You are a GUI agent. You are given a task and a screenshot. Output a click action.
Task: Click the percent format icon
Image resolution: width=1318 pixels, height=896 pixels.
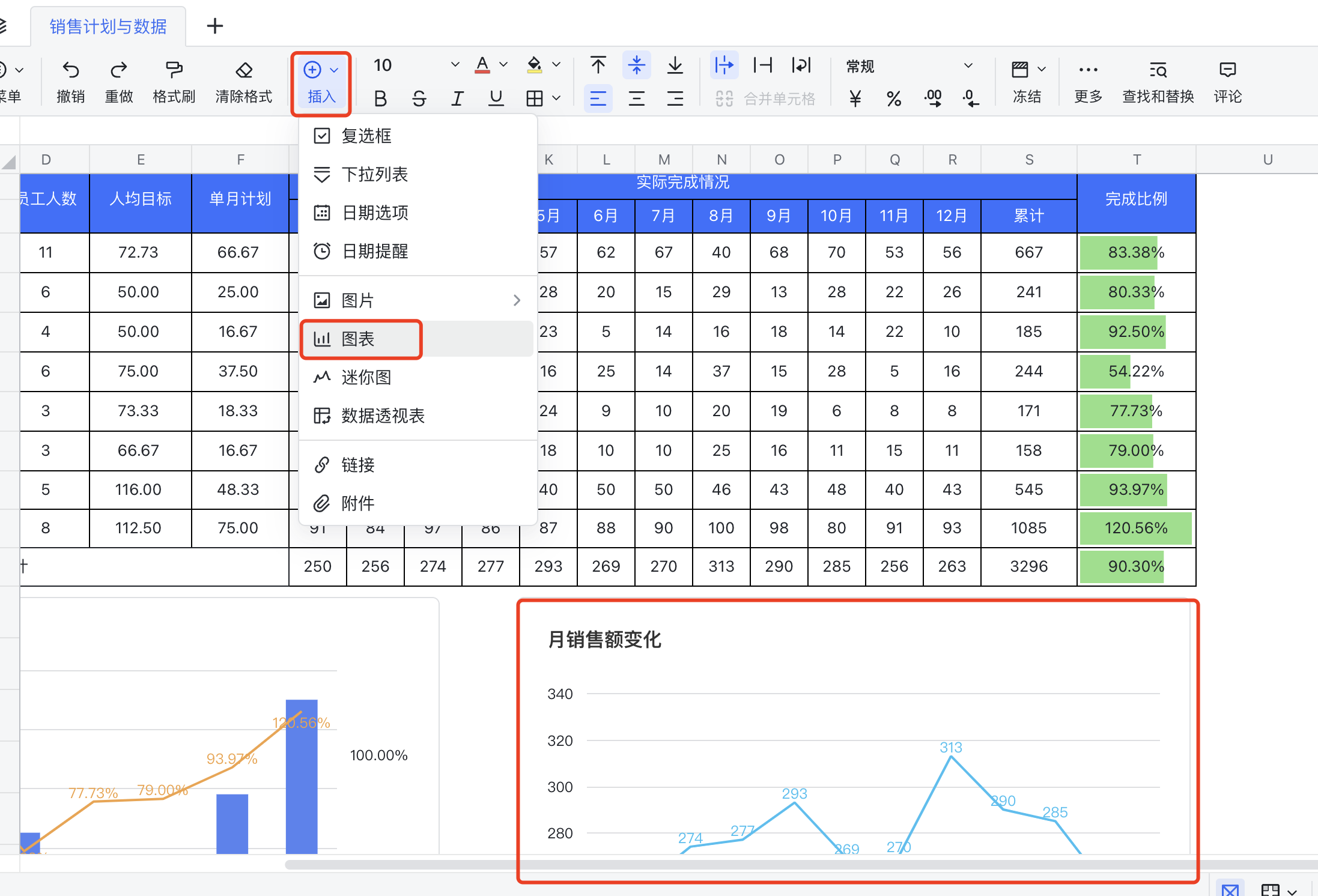click(894, 98)
